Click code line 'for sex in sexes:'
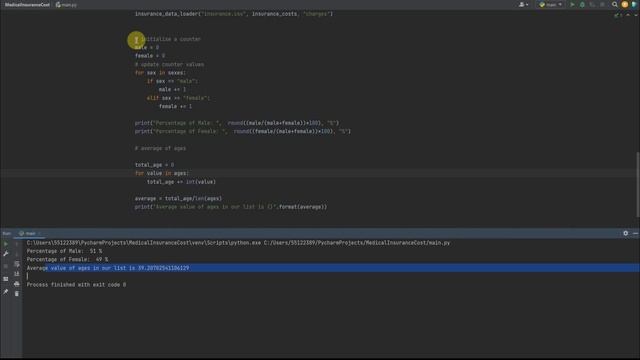This screenshot has height=360, width=640. click(160, 73)
